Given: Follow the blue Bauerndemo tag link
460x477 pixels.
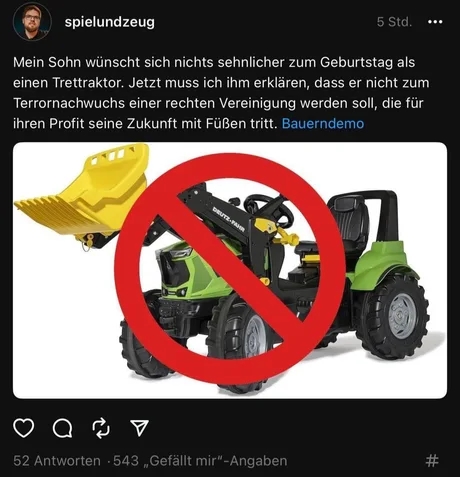Looking at the screenshot, I should [x=323, y=123].
